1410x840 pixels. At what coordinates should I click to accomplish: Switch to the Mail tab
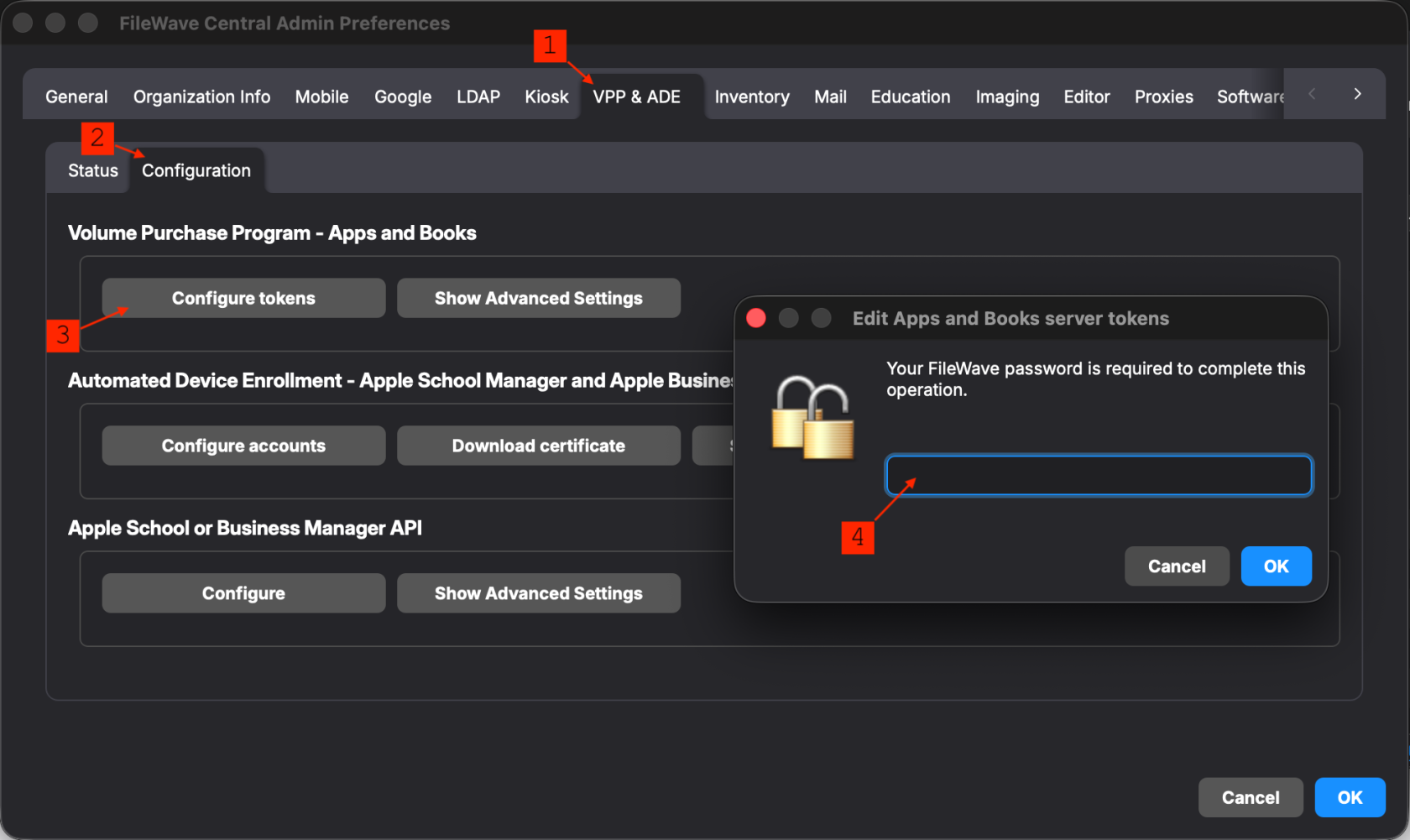click(x=830, y=97)
